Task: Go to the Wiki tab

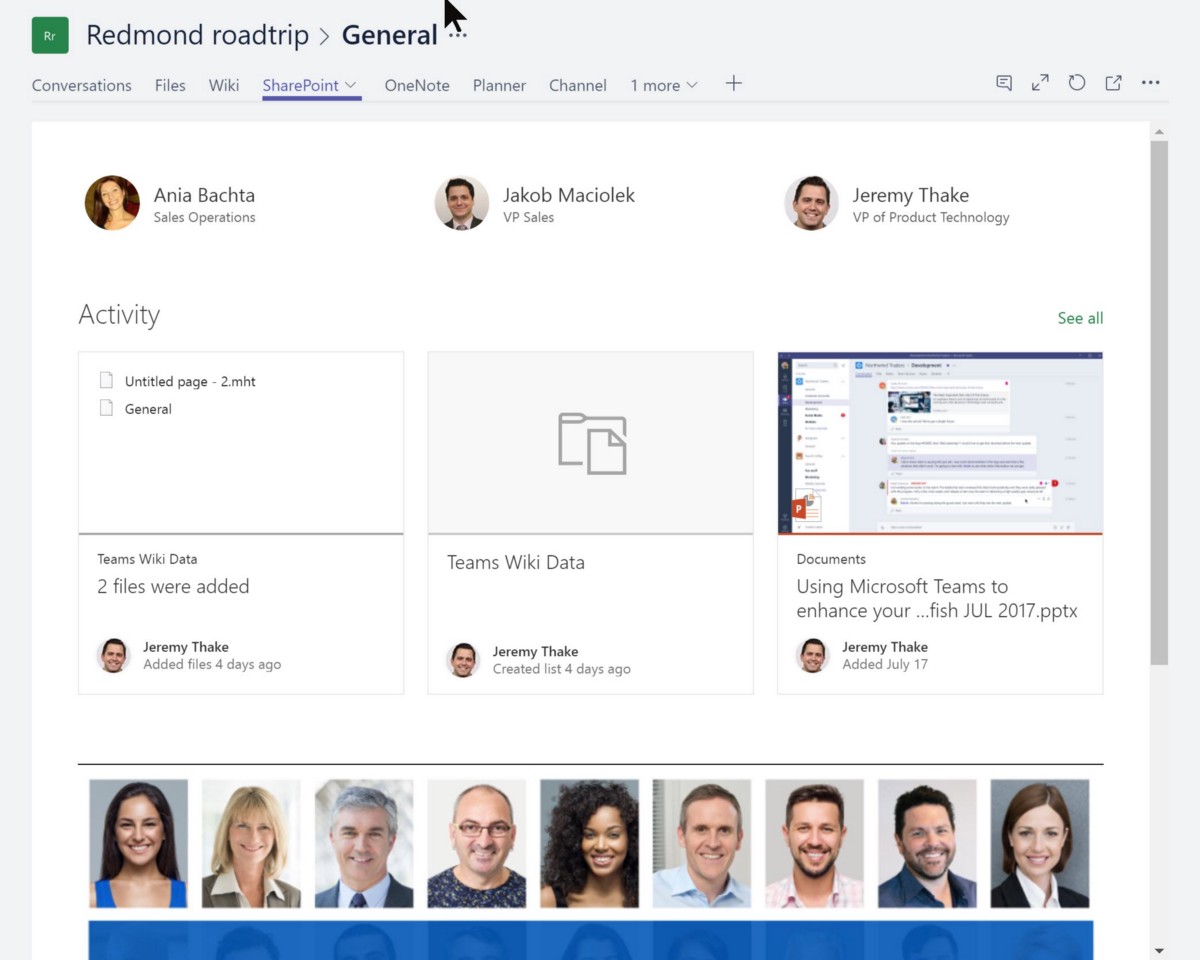Action: [224, 86]
